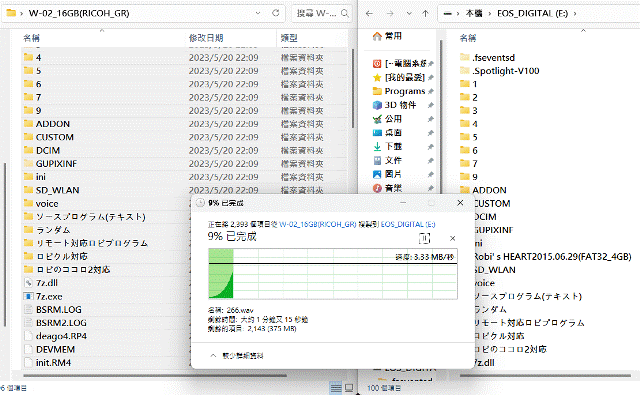Click left window vertical scrollbar

353,89
